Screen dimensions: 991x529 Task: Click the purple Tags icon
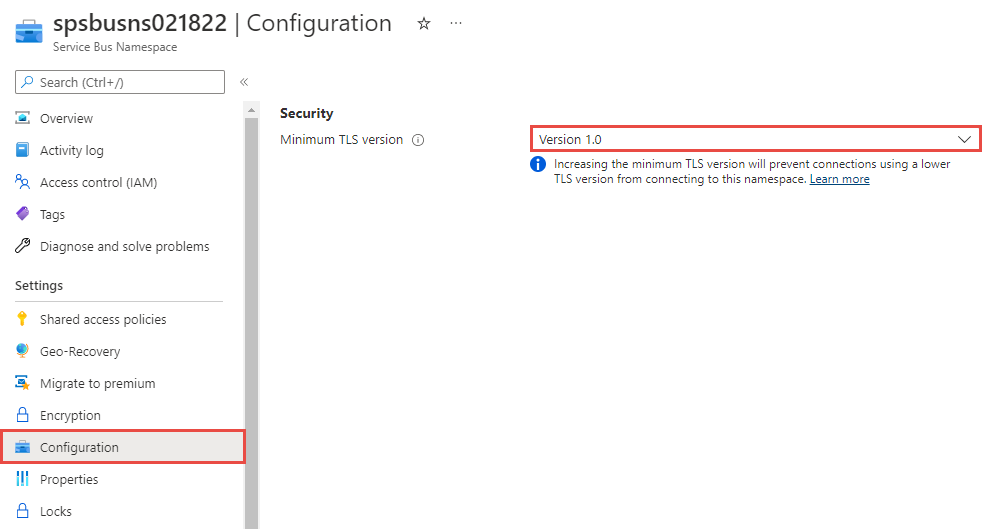pyautogui.click(x=23, y=214)
